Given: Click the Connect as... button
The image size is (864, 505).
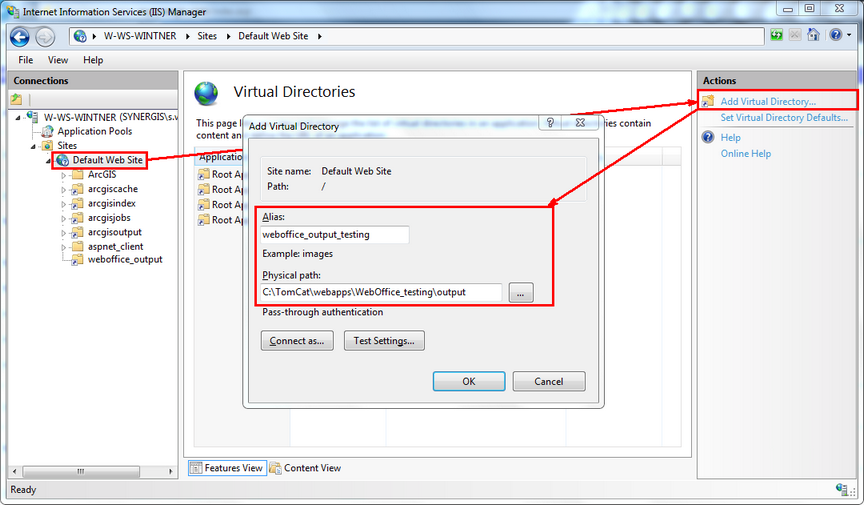Looking at the screenshot, I should point(296,341).
